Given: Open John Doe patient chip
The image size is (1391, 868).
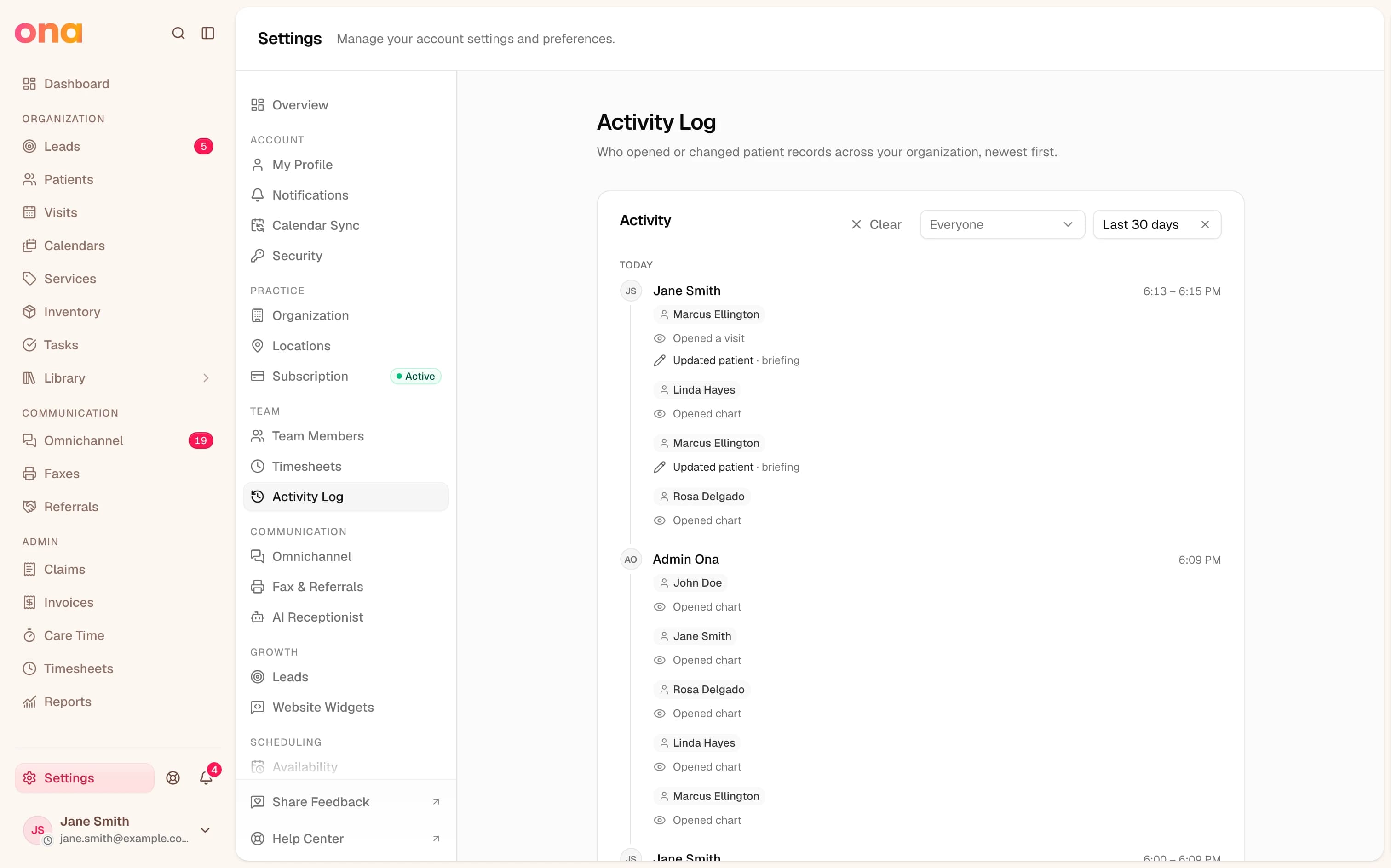Looking at the screenshot, I should tap(690, 582).
